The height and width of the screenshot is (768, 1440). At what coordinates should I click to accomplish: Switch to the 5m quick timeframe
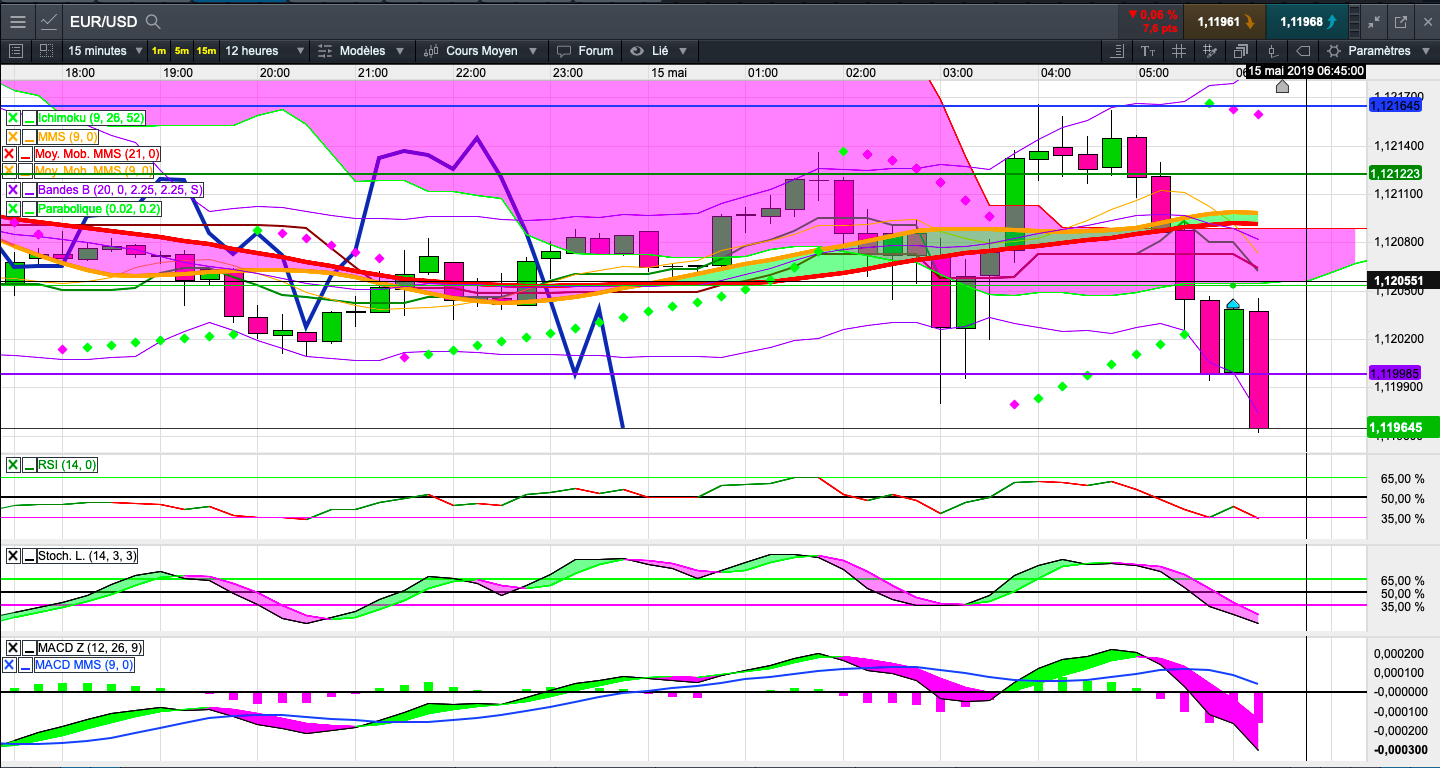[182, 51]
